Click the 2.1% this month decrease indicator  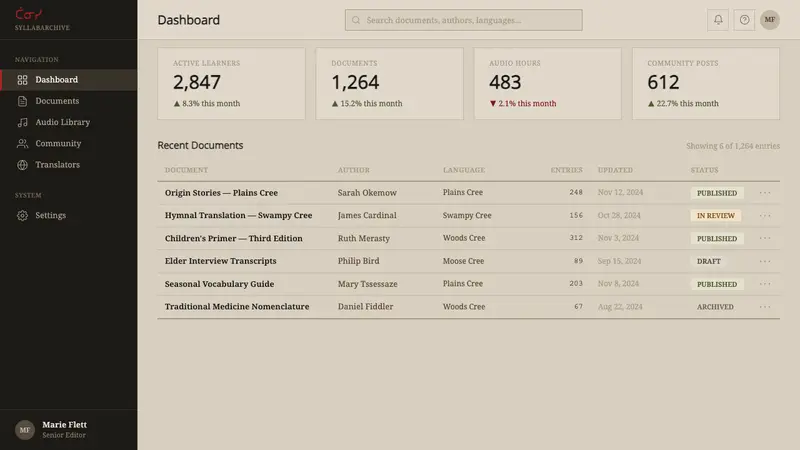[522, 104]
